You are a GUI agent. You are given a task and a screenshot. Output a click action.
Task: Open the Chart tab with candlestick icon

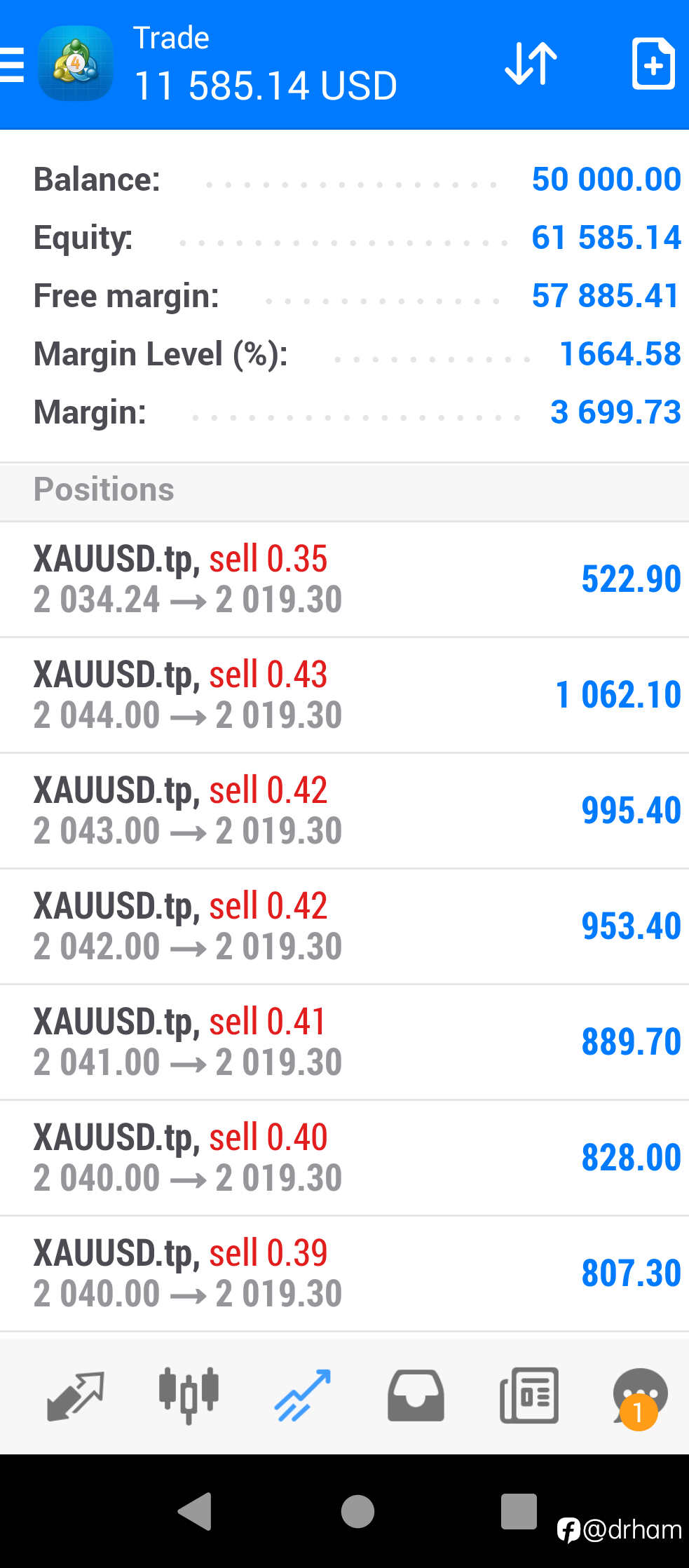pos(189,1395)
